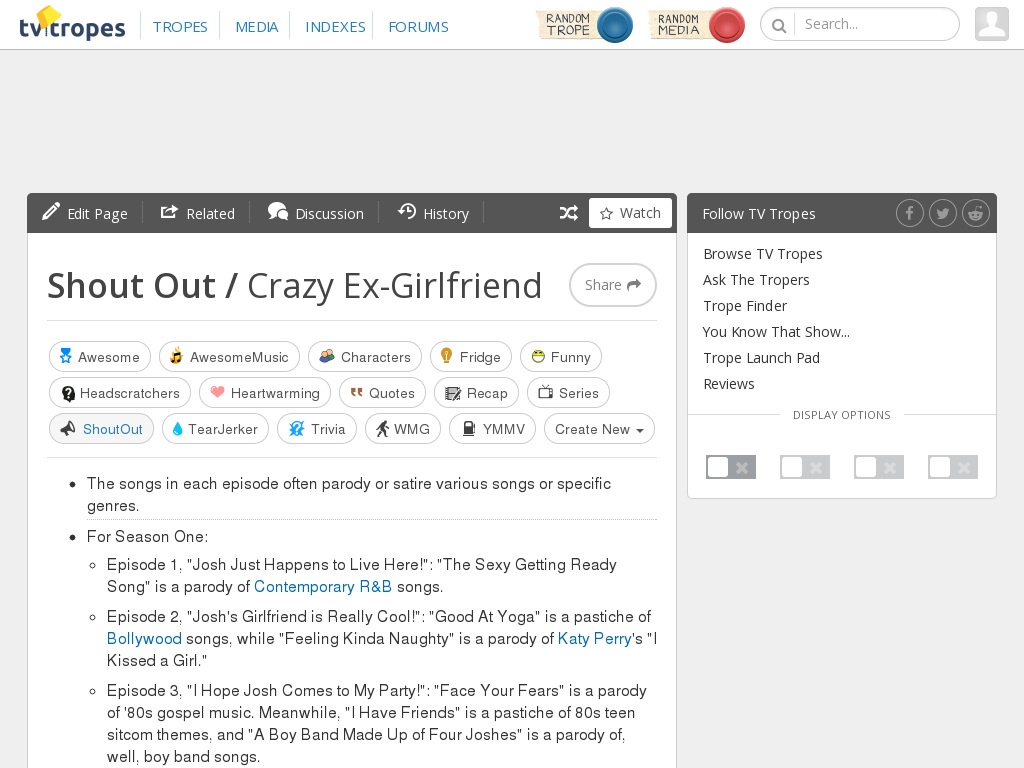Click the Follow TV Tropes heading
Screen dimensions: 1024x768
click(759, 214)
